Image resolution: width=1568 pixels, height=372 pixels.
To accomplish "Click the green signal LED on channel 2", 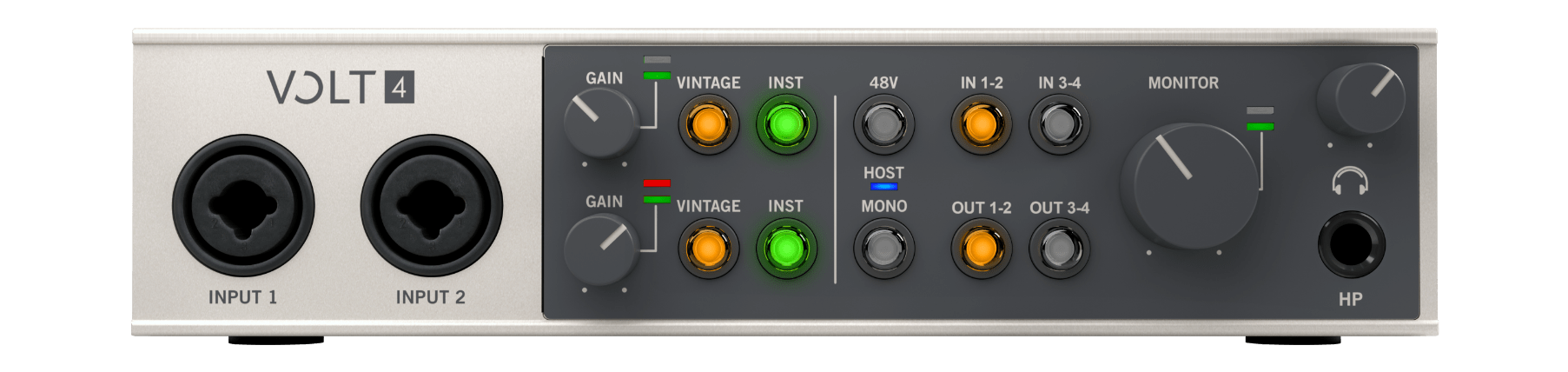I will 657,200.
